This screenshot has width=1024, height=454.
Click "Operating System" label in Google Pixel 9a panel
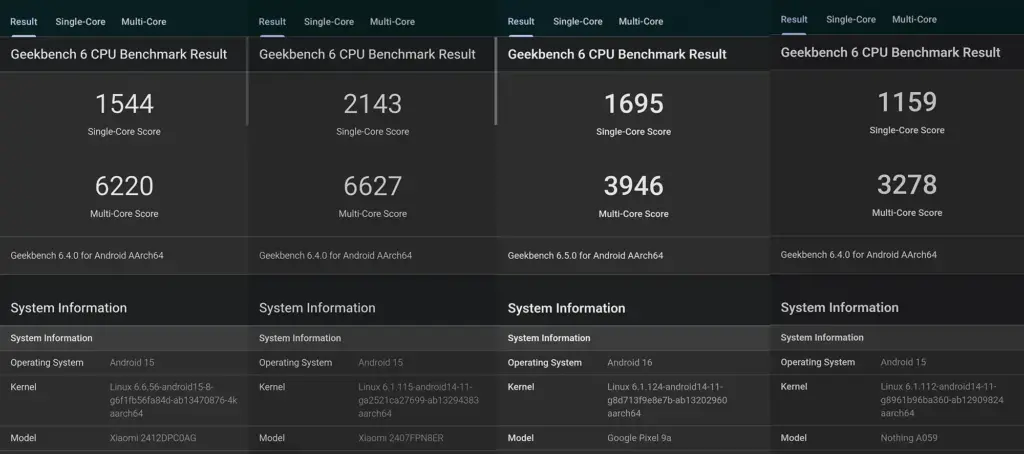(545, 363)
